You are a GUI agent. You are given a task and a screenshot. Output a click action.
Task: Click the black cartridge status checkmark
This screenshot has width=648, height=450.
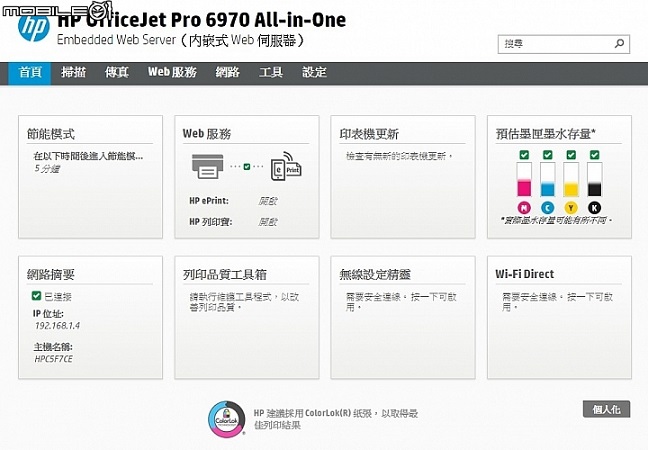(595, 155)
